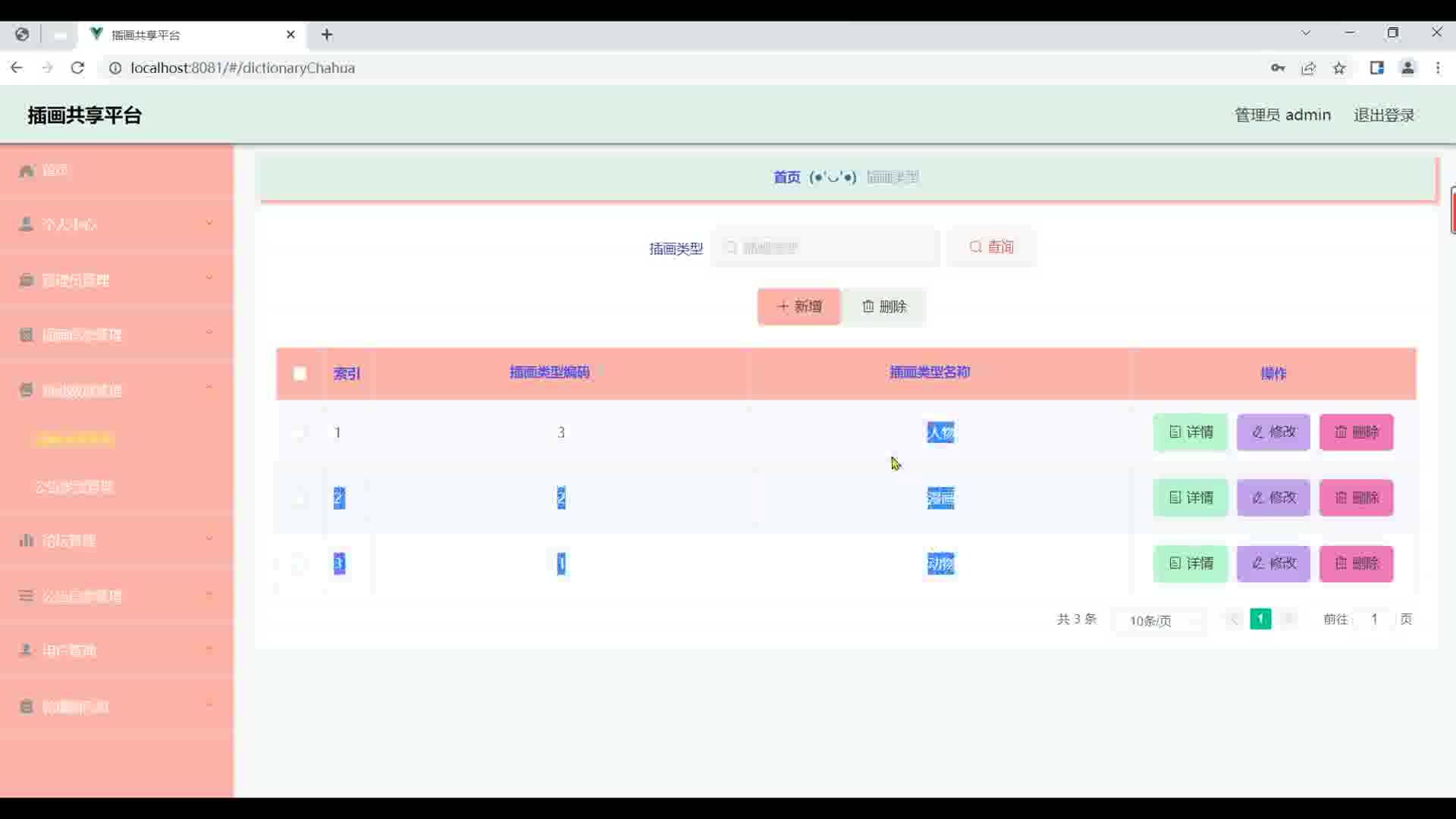The height and width of the screenshot is (819, 1456).
Task: Click the trash 删除 button above the table
Action: 884,306
